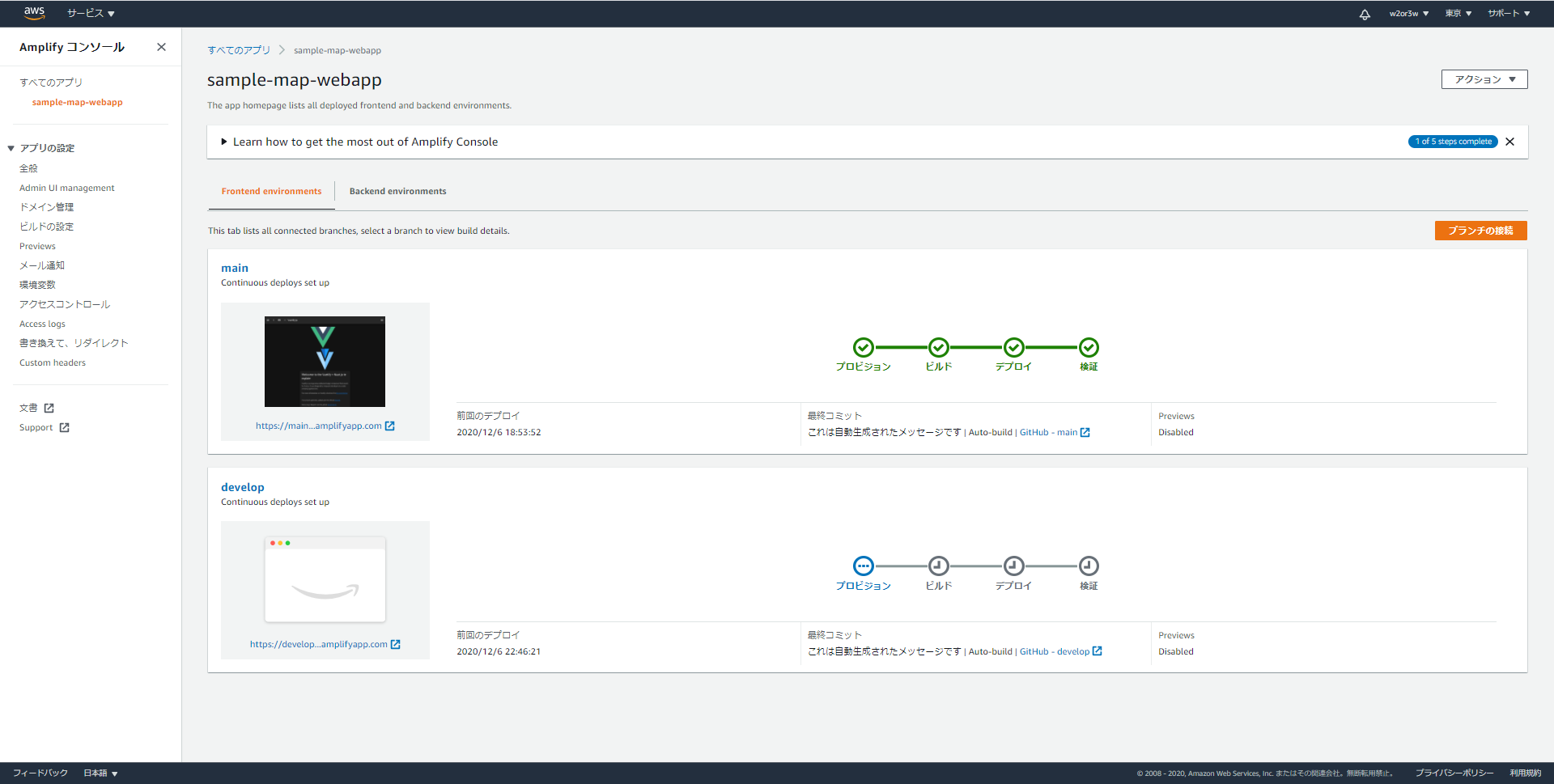1554x784 pixels.
Task: Open the プライバシーポリシー footer link
Action: [1454, 773]
